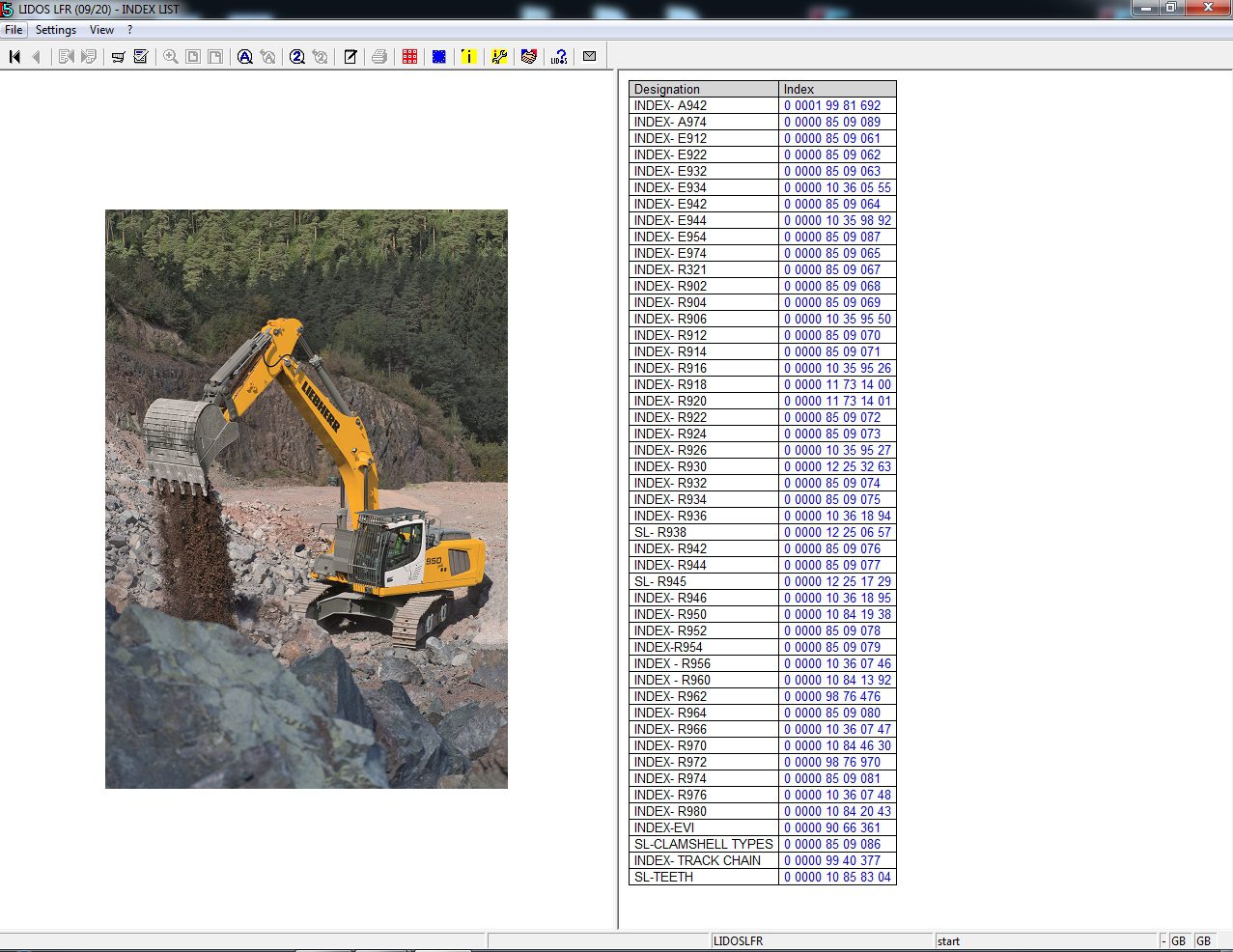Click the red grid icon
The height and width of the screenshot is (952, 1233).
[x=409, y=57]
